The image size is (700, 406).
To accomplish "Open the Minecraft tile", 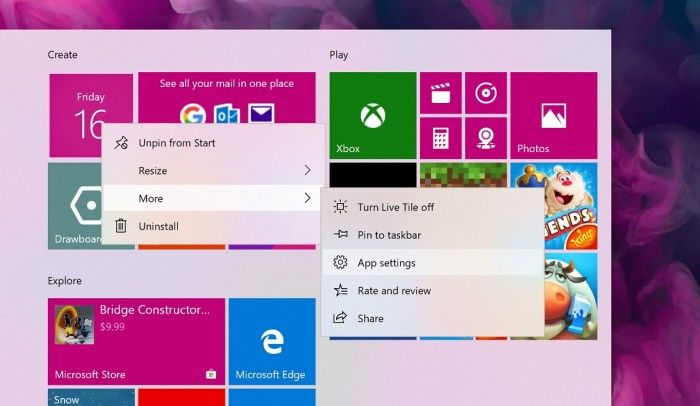I will point(463,175).
